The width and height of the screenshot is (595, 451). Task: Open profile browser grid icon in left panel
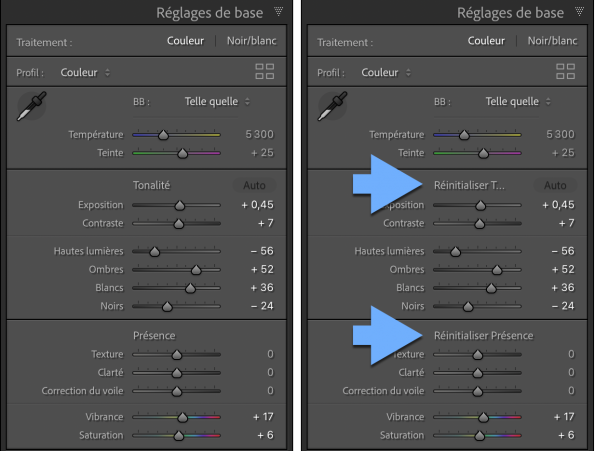[x=264, y=71]
